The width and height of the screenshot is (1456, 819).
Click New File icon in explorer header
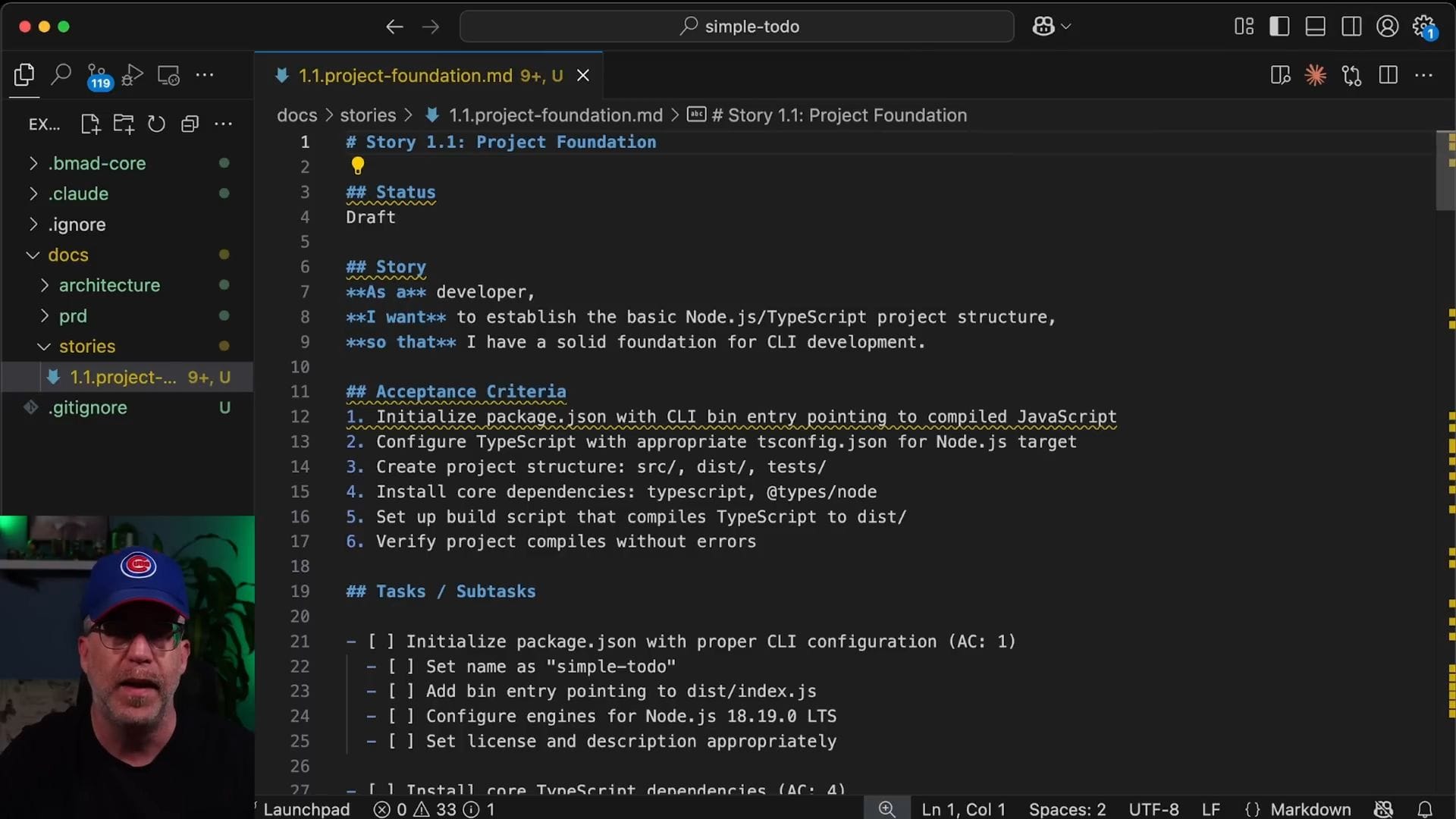click(90, 124)
